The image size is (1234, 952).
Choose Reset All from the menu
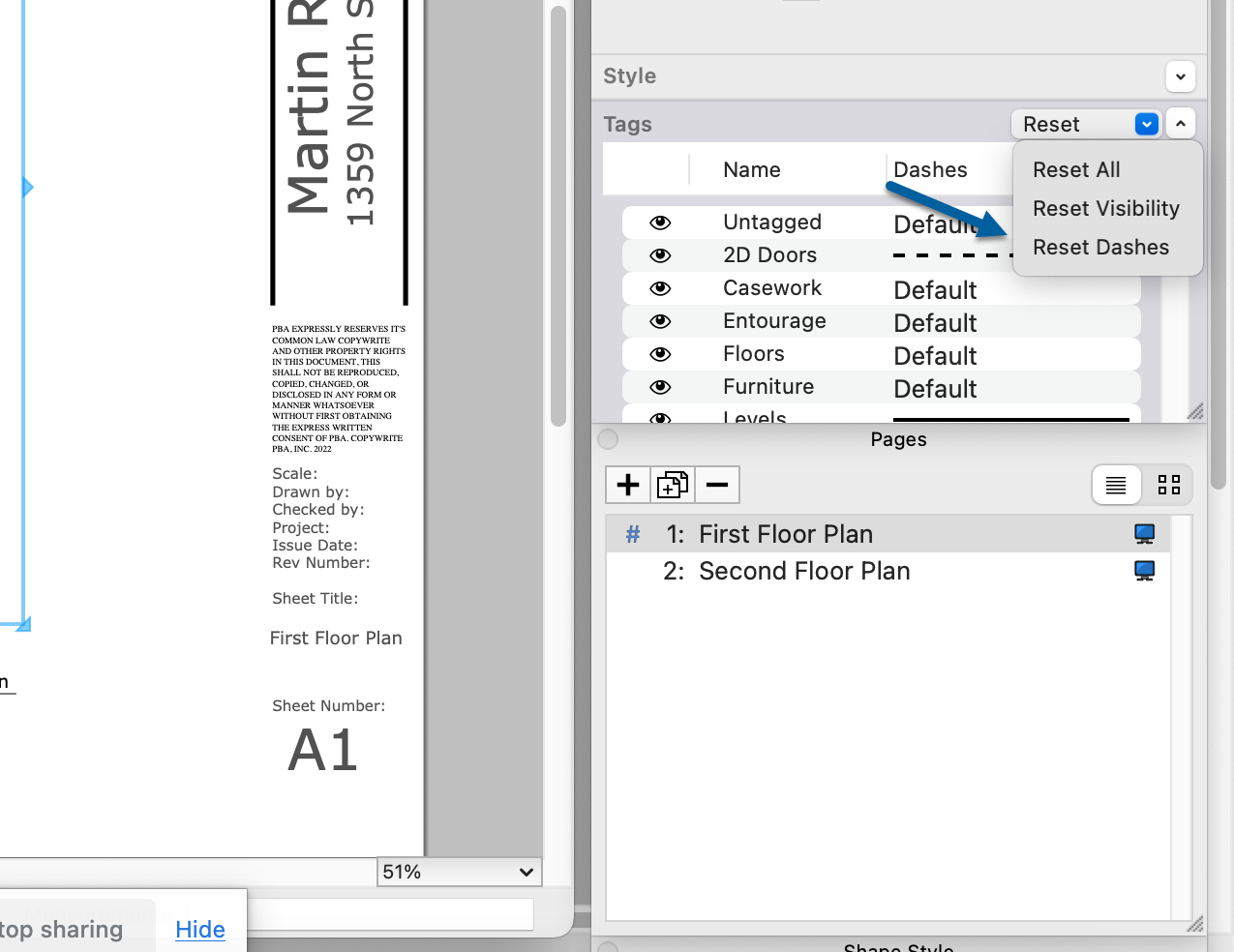tap(1076, 170)
